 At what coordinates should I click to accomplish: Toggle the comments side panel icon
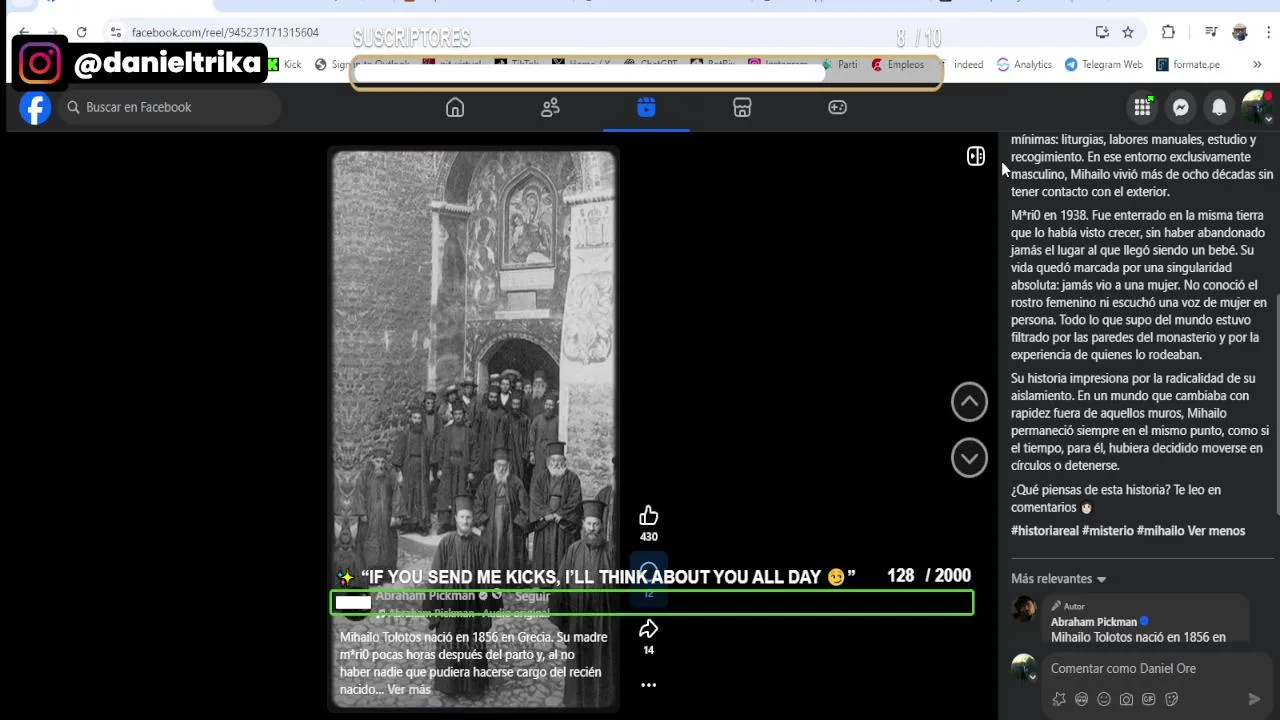click(x=976, y=156)
